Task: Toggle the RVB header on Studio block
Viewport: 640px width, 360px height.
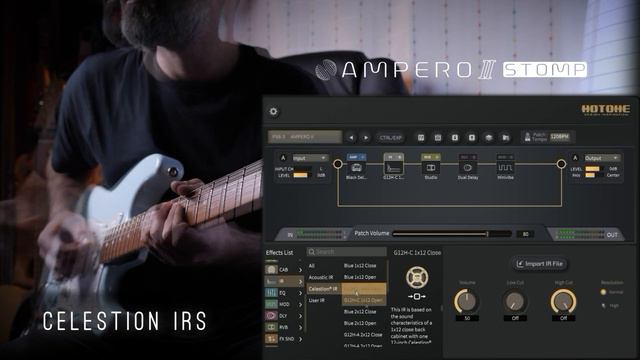Action: pos(431,157)
